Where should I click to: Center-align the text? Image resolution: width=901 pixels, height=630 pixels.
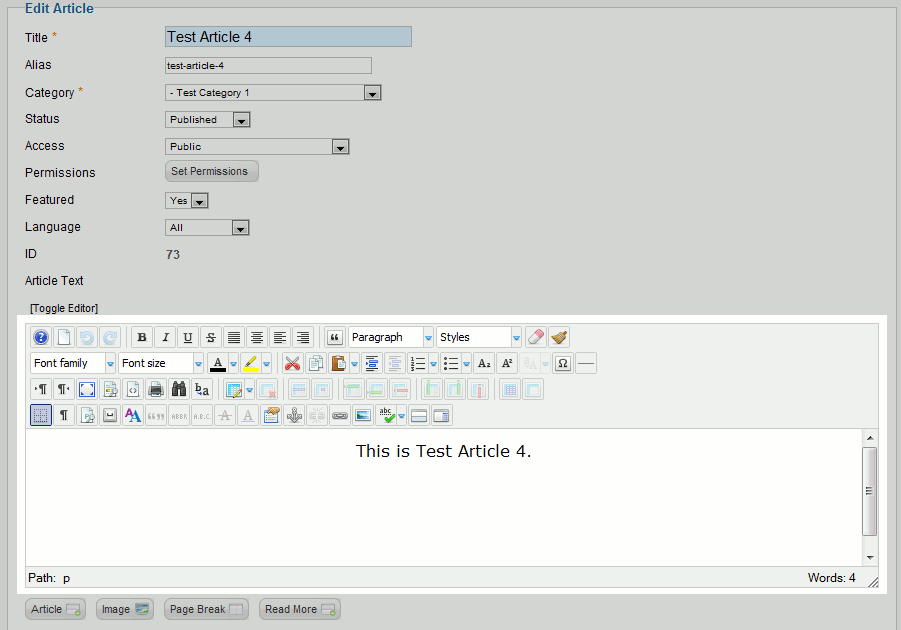click(x=257, y=337)
